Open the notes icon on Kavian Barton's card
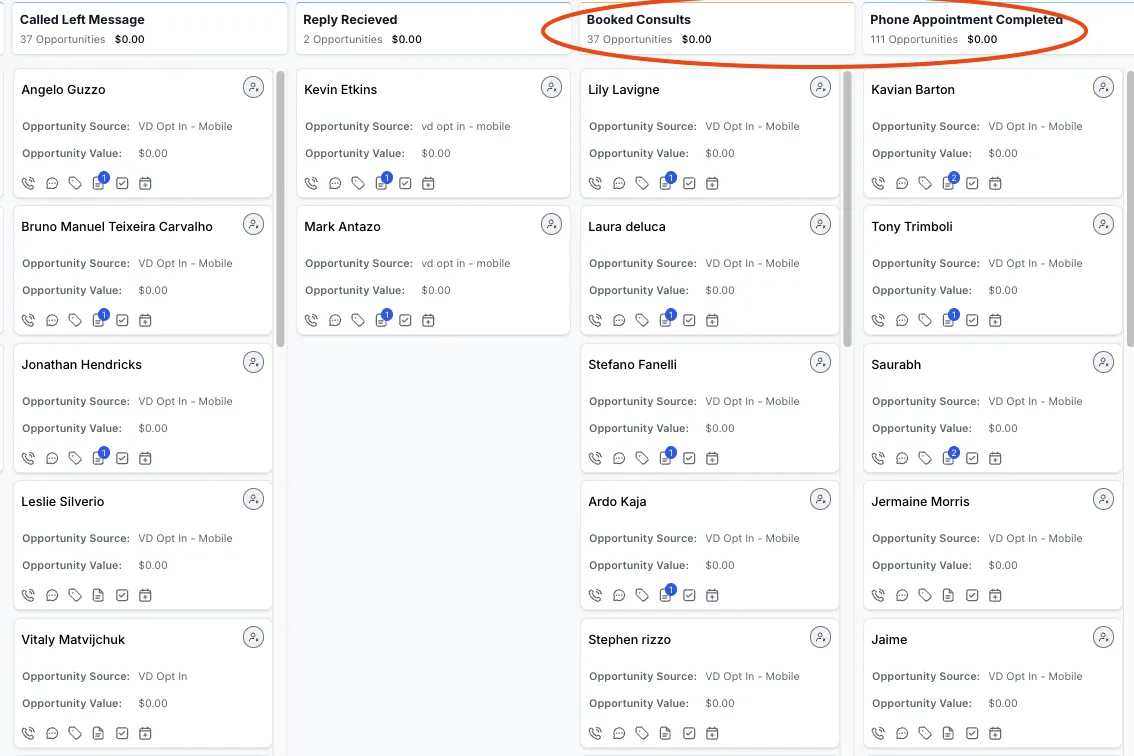 pos(949,183)
